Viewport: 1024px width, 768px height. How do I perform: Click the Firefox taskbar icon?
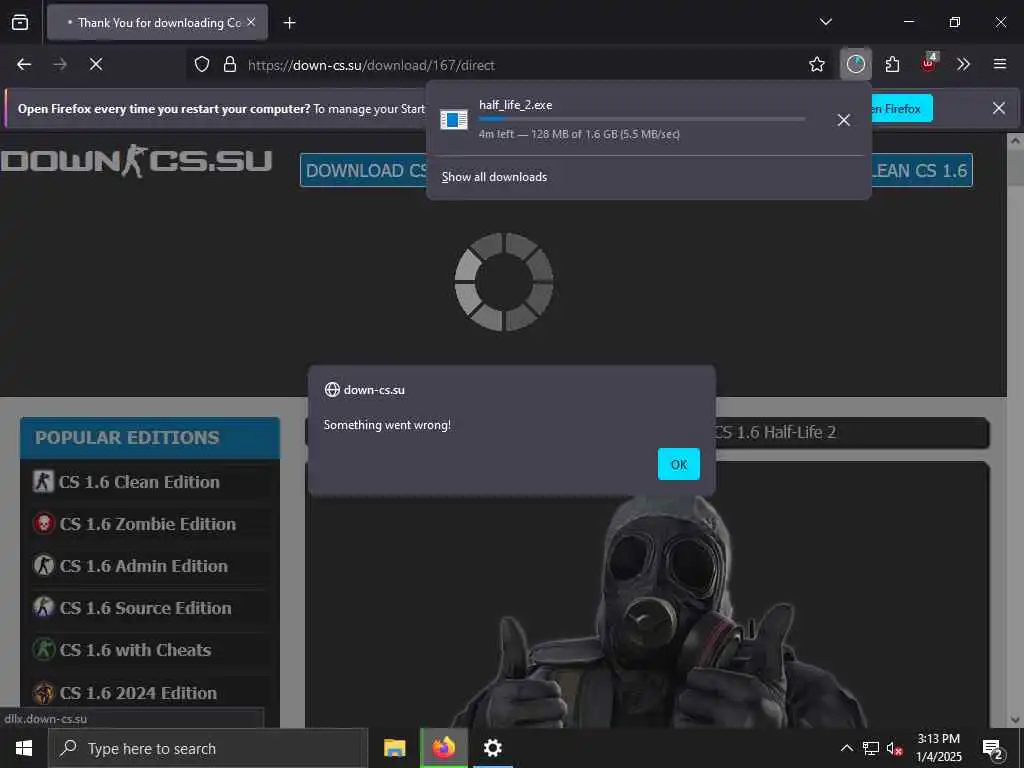pyautogui.click(x=443, y=748)
